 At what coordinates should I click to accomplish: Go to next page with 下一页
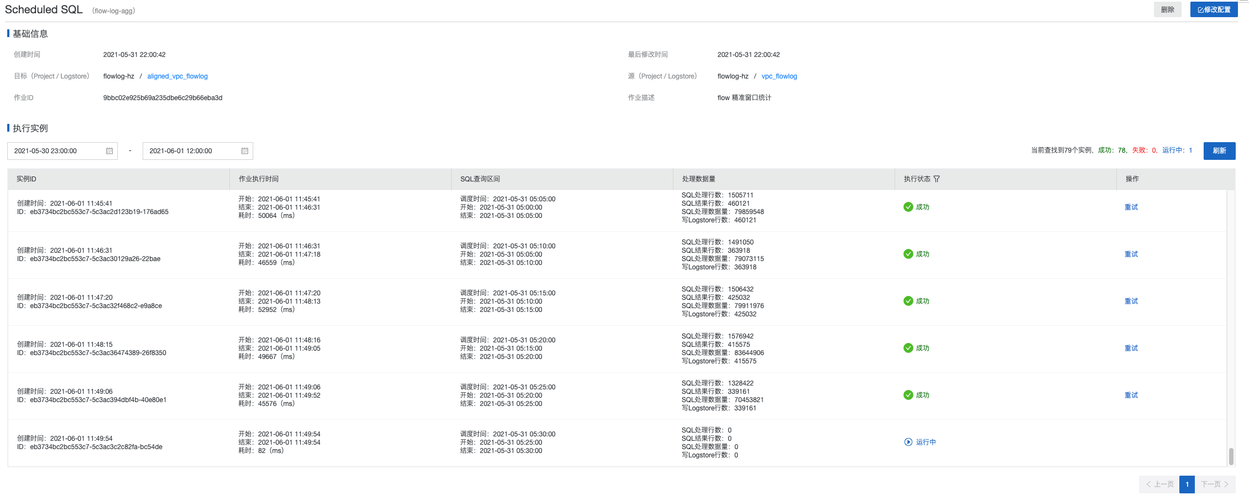1216,484
